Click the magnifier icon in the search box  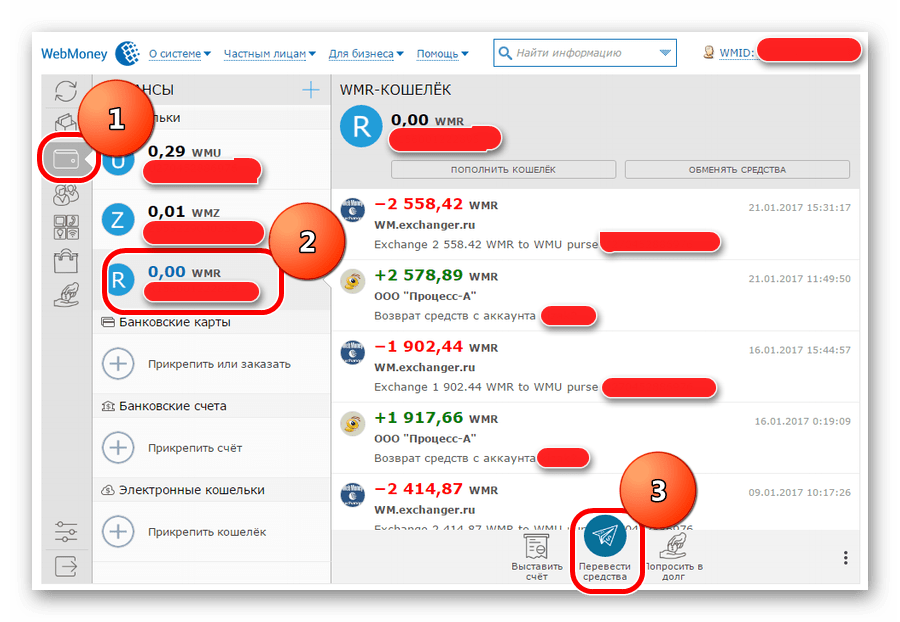pyautogui.click(x=505, y=53)
